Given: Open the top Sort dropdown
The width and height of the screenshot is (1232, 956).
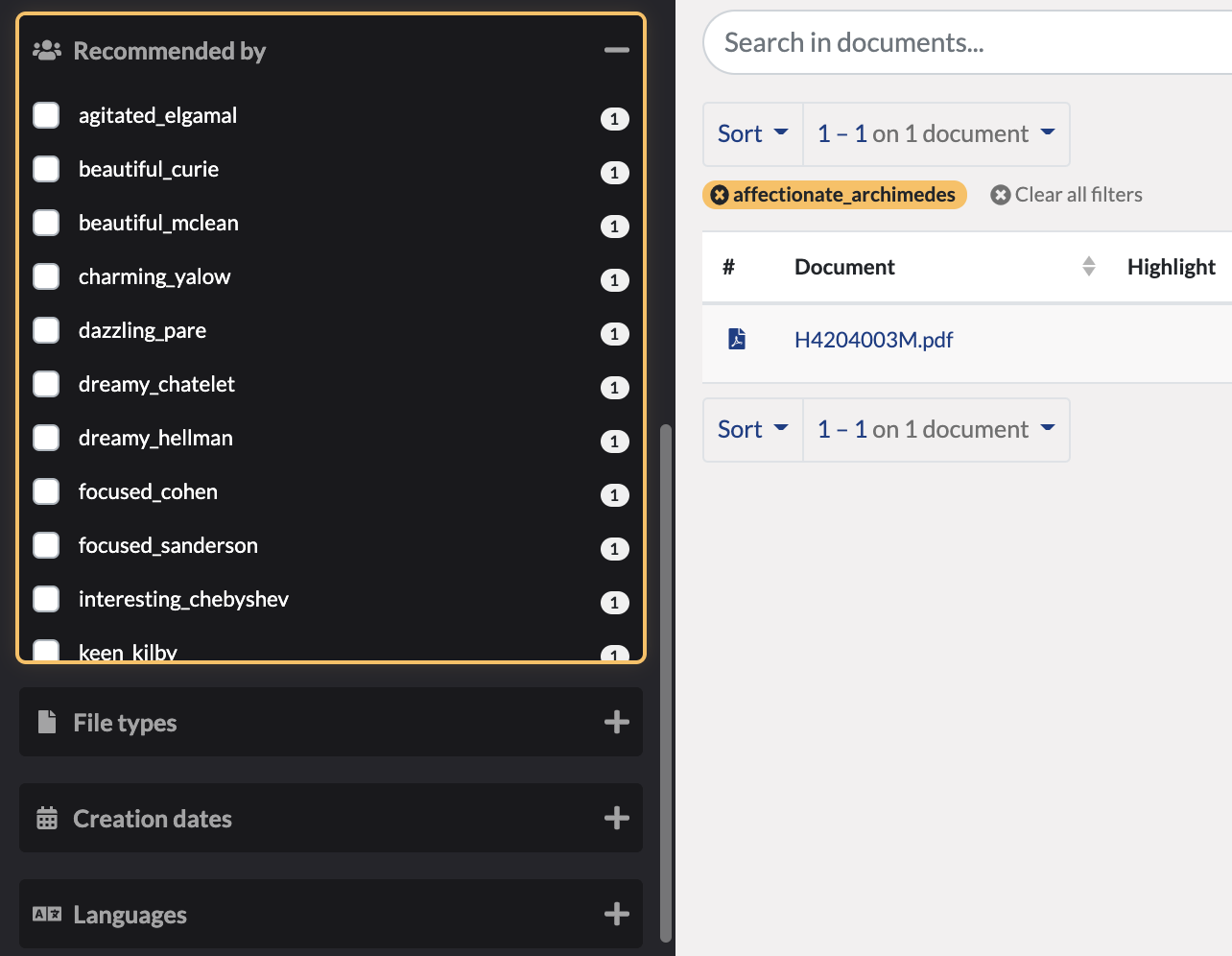Looking at the screenshot, I should tap(751, 133).
